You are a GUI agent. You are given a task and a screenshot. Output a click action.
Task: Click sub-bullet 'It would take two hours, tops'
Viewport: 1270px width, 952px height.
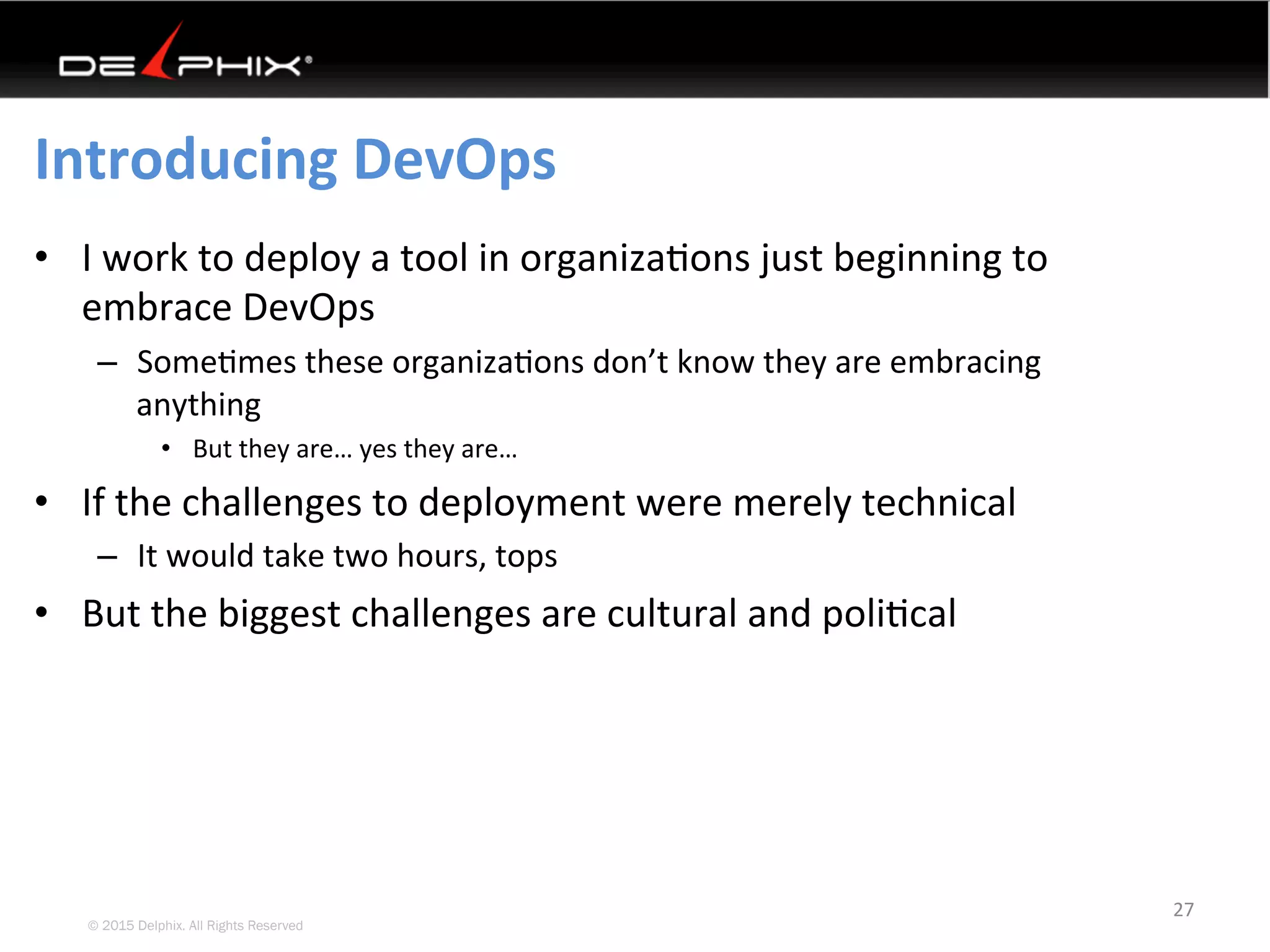point(347,556)
